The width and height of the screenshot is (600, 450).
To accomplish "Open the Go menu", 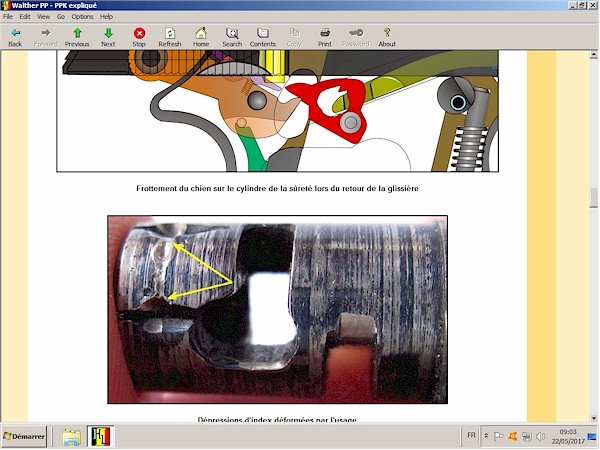I will point(61,16).
